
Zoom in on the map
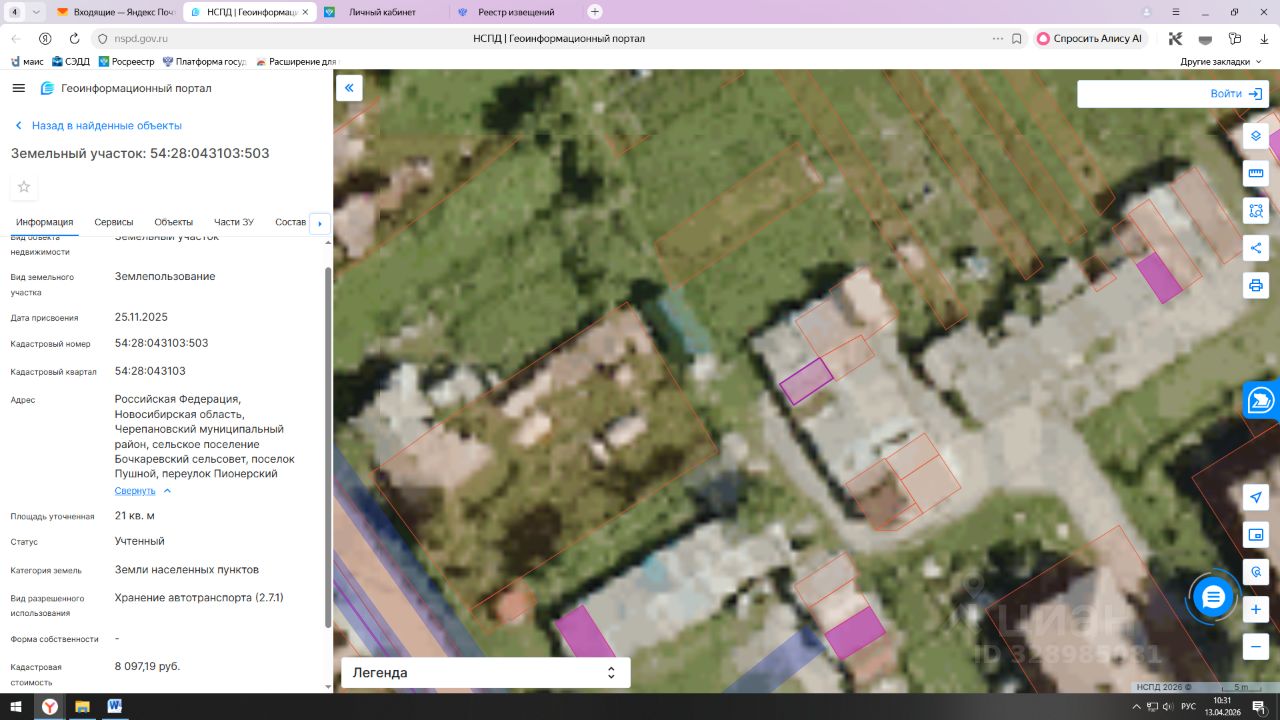(x=1256, y=609)
